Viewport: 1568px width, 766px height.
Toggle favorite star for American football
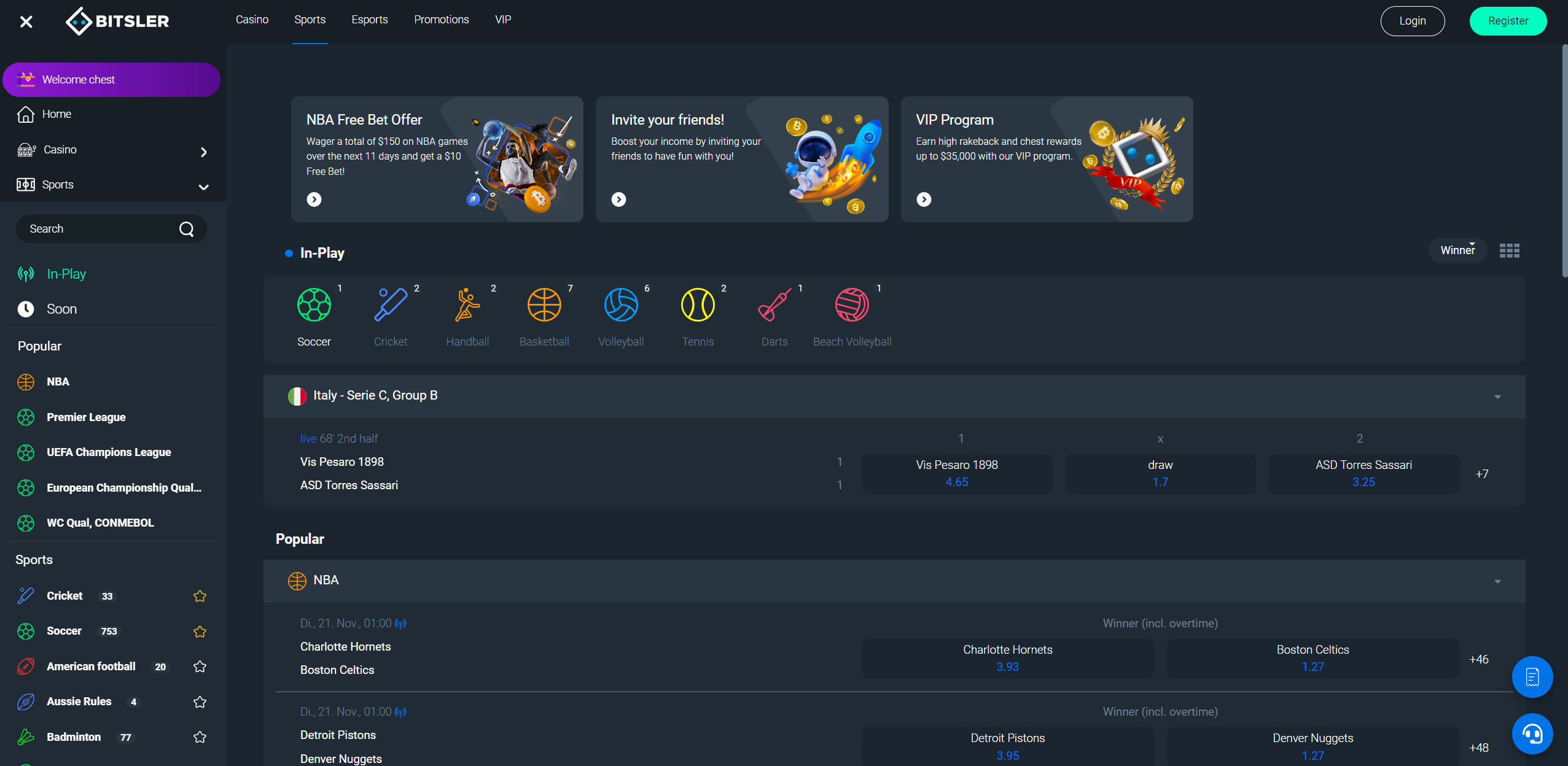(x=200, y=667)
